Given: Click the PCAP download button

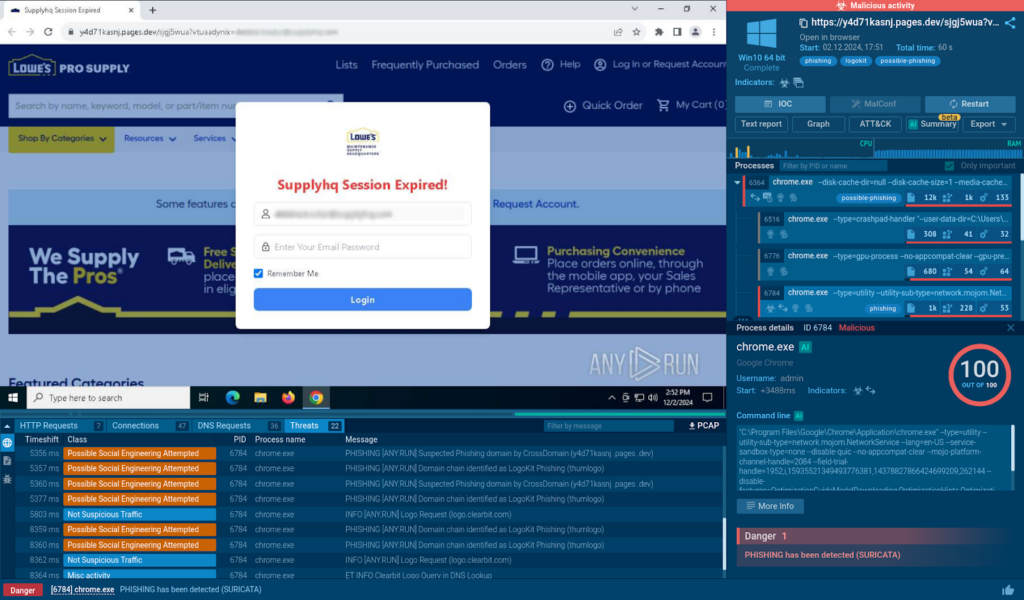Looking at the screenshot, I should pos(702,425).
